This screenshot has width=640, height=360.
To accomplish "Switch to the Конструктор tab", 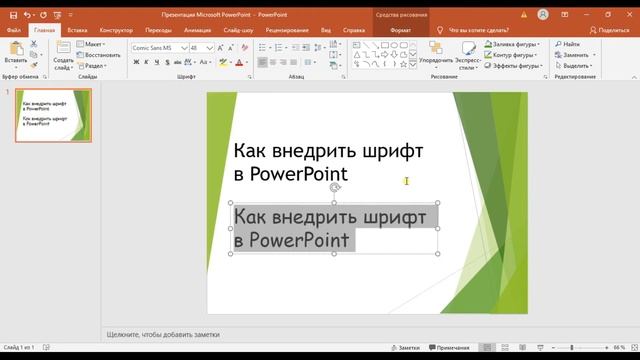I will (x=116, y=30).
